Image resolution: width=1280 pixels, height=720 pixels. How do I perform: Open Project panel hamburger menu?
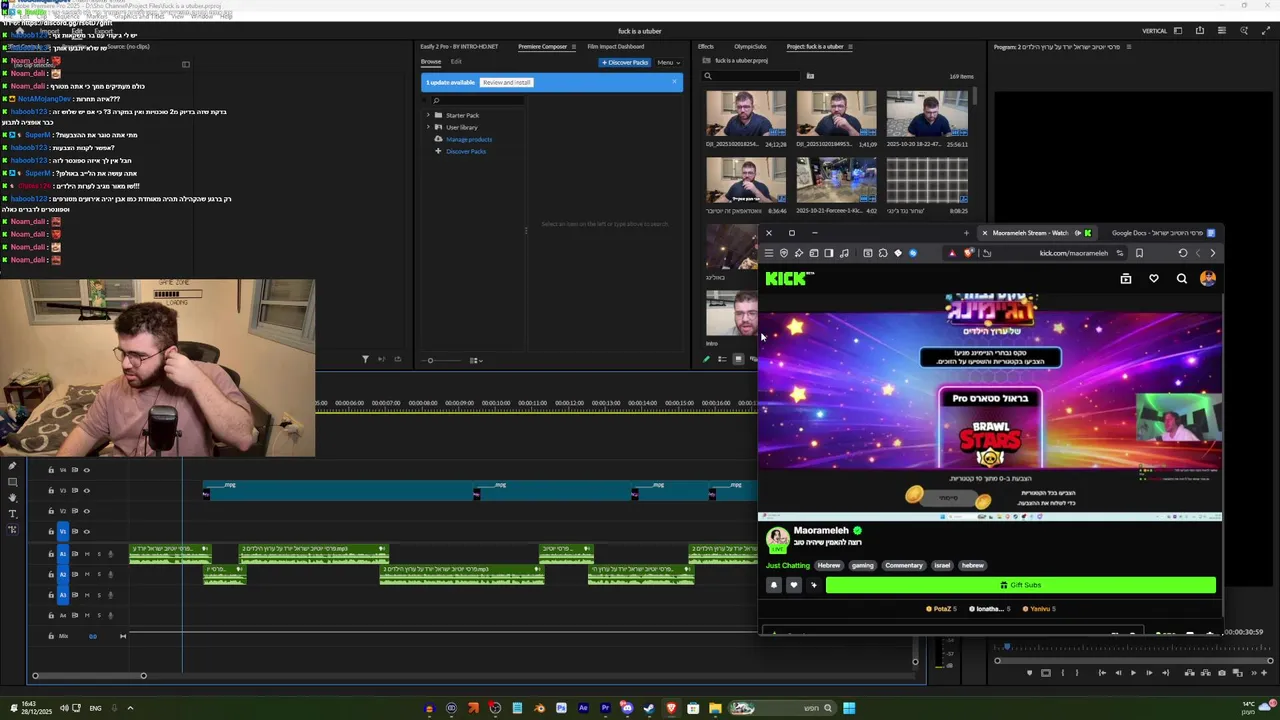click(852, 47)
